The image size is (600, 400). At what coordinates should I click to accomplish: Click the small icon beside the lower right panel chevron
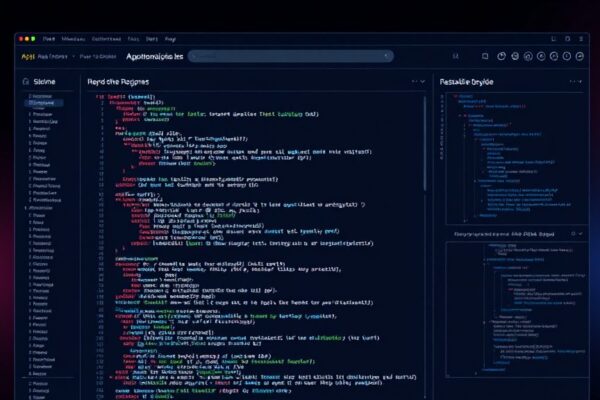tap(573, 233)
